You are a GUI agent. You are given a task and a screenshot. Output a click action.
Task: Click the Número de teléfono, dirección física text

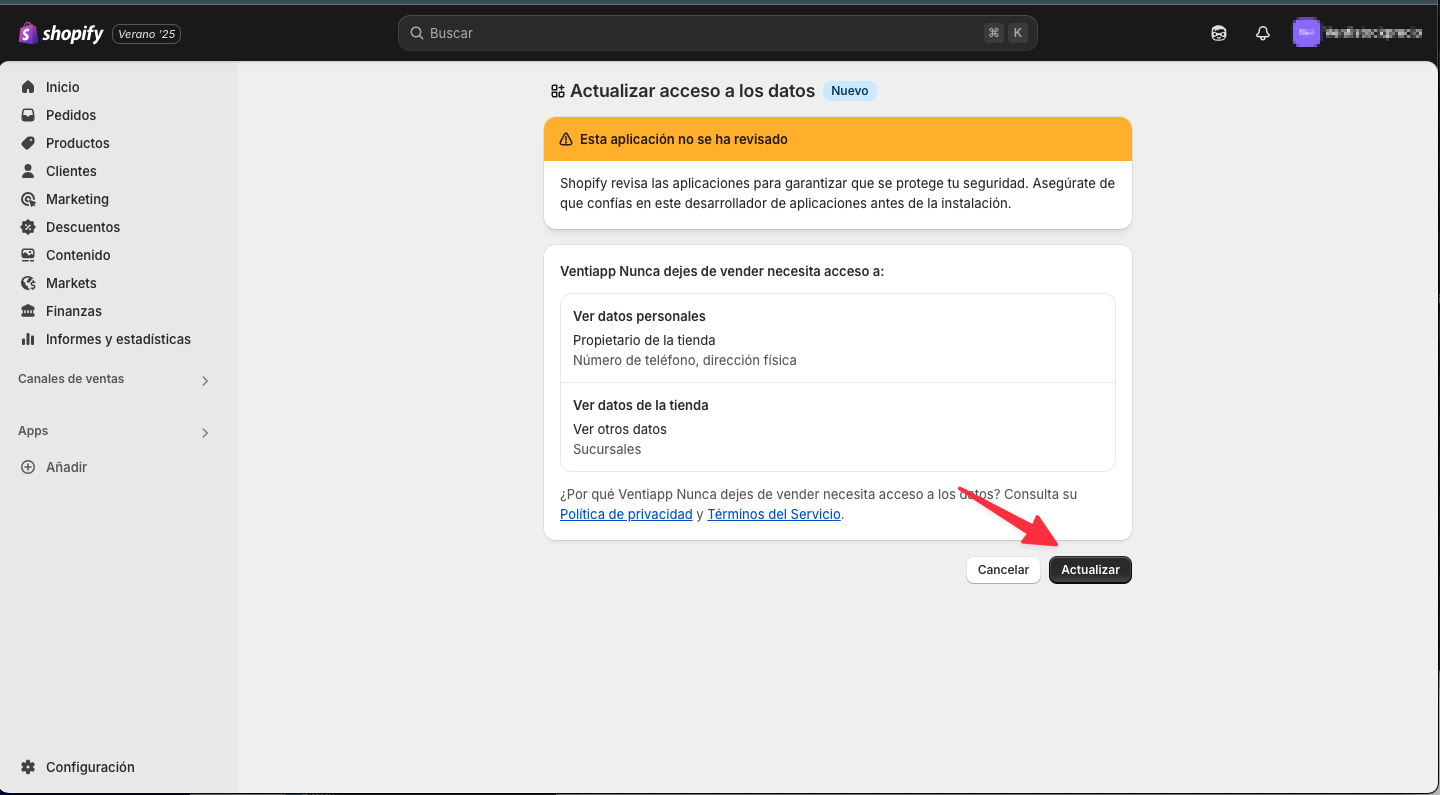685,360
